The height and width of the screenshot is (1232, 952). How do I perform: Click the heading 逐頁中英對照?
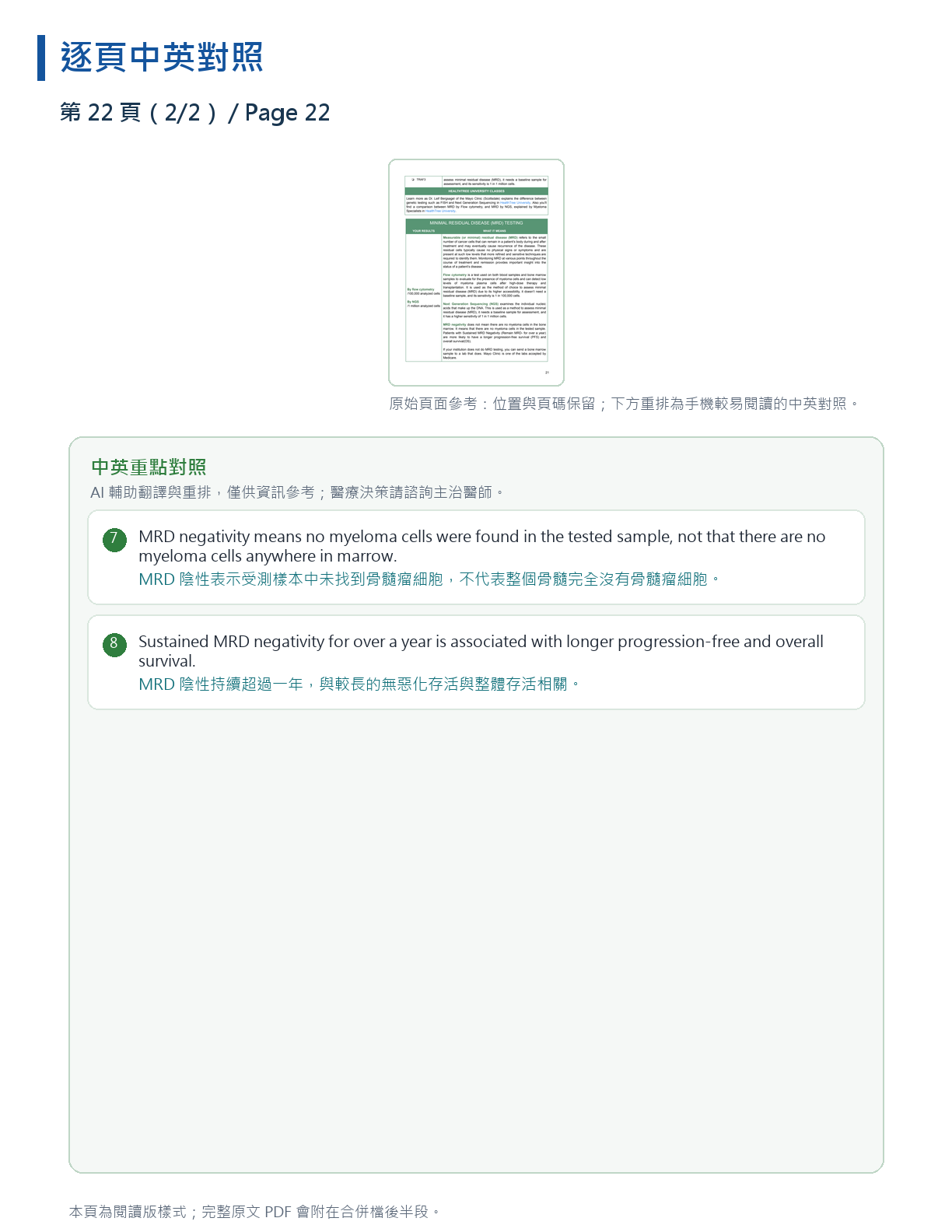162,58
